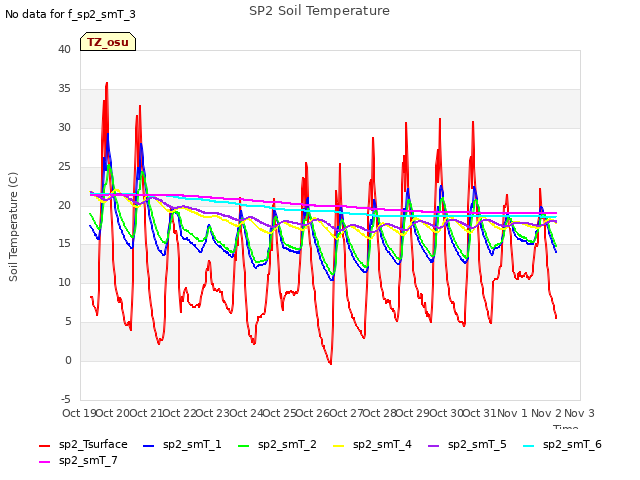Click the 'No data for f_sp2_smT_3' message
Viewport: 640px width, 480px height.
[x=70, y=14]
